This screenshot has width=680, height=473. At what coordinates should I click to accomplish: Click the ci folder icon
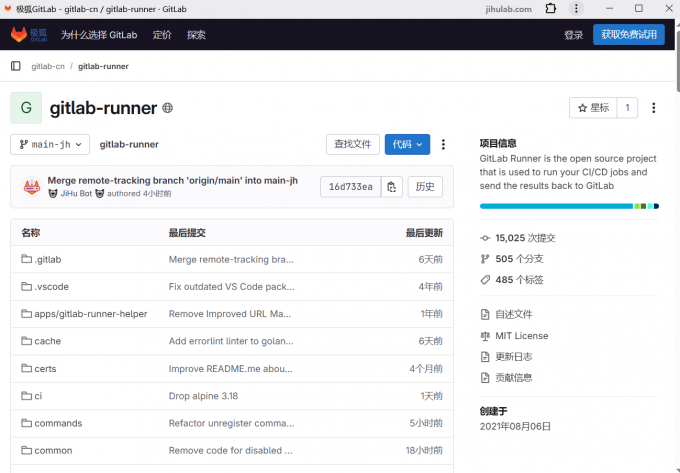[26, 396]
